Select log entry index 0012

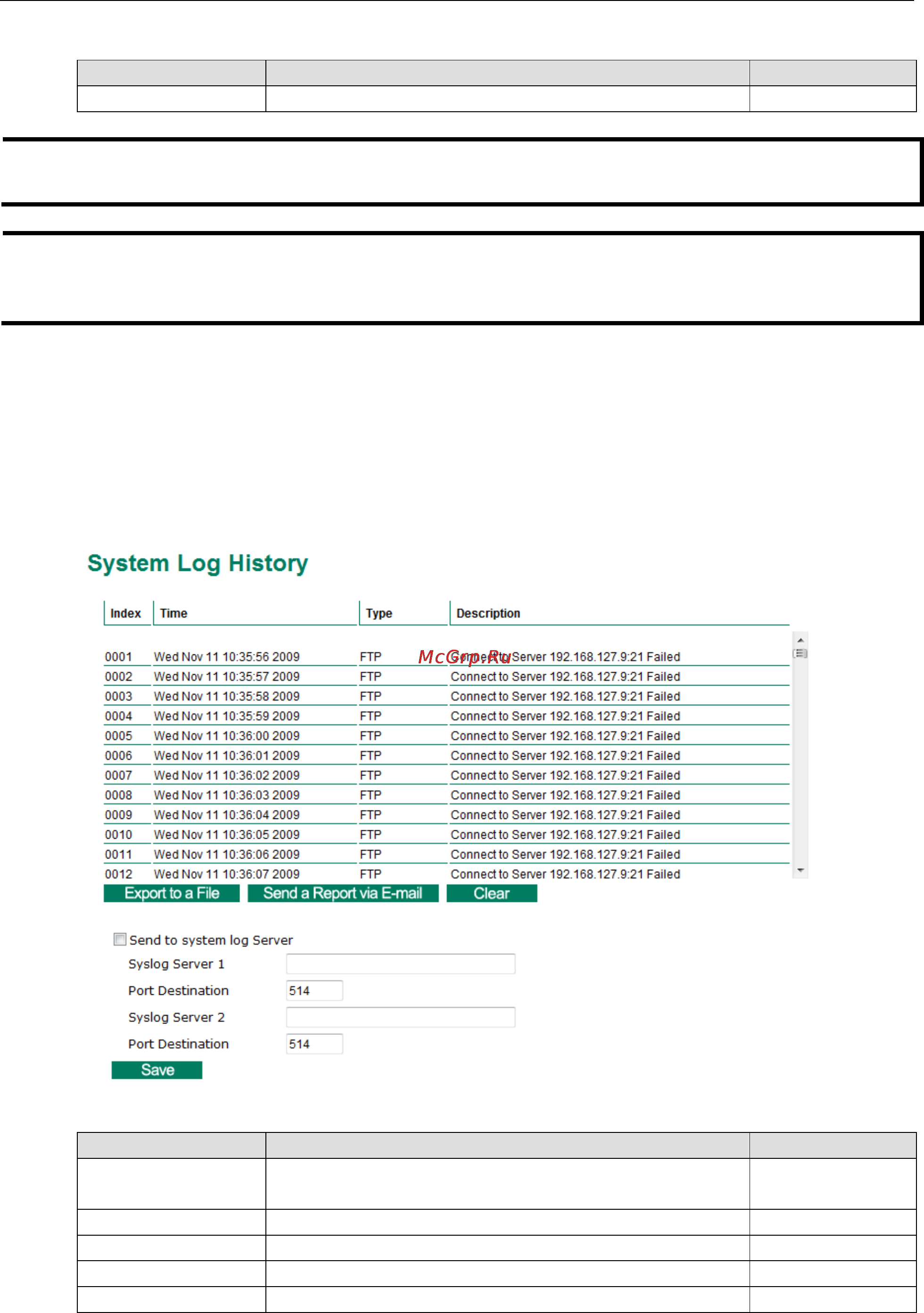coord(118,874)
